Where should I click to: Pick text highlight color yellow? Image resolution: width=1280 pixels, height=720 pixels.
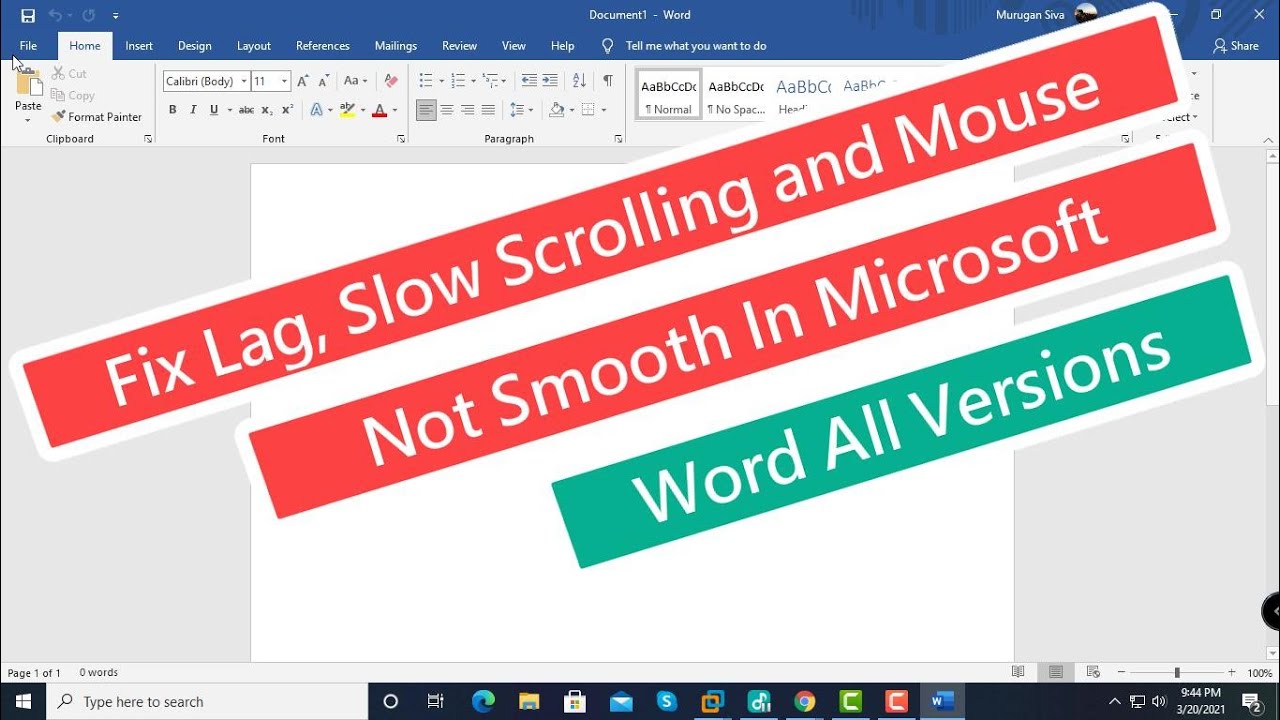(x=347, y=110)
